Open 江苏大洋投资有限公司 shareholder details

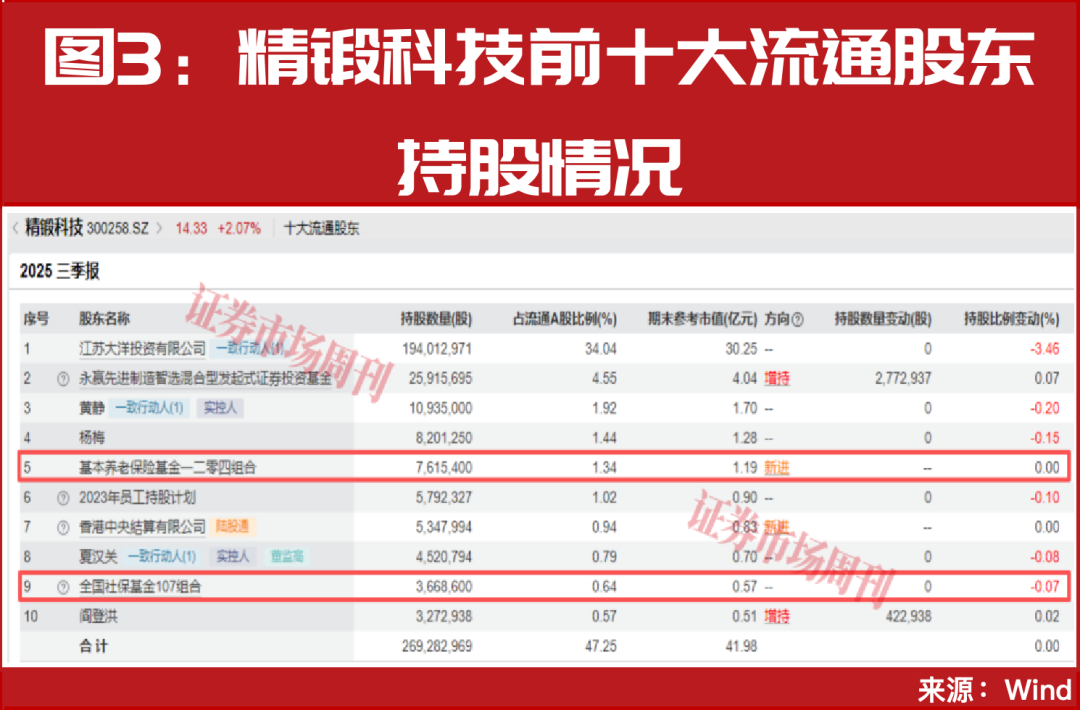(144, 349)
